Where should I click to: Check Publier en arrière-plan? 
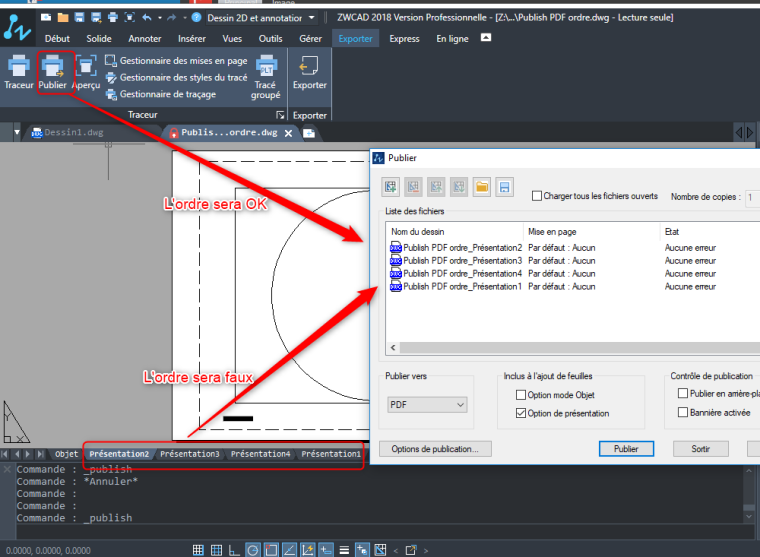[682, 393]
